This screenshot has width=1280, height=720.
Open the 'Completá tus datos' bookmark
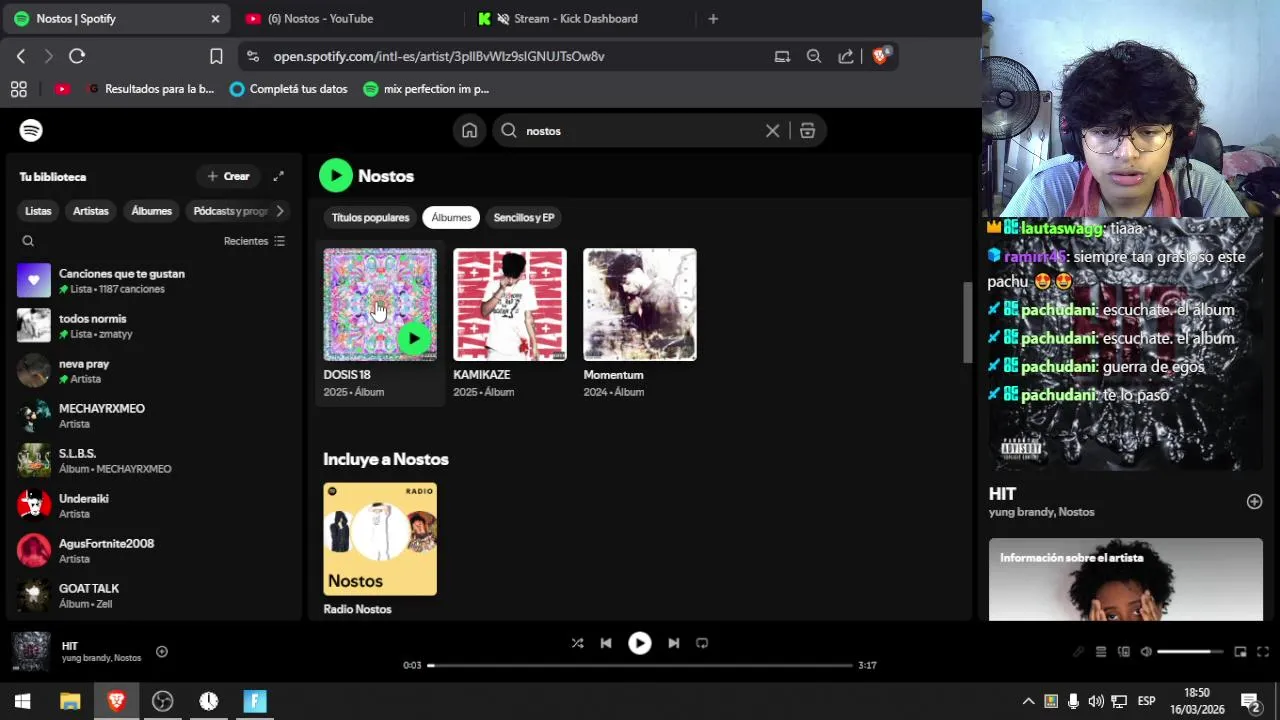288,89
